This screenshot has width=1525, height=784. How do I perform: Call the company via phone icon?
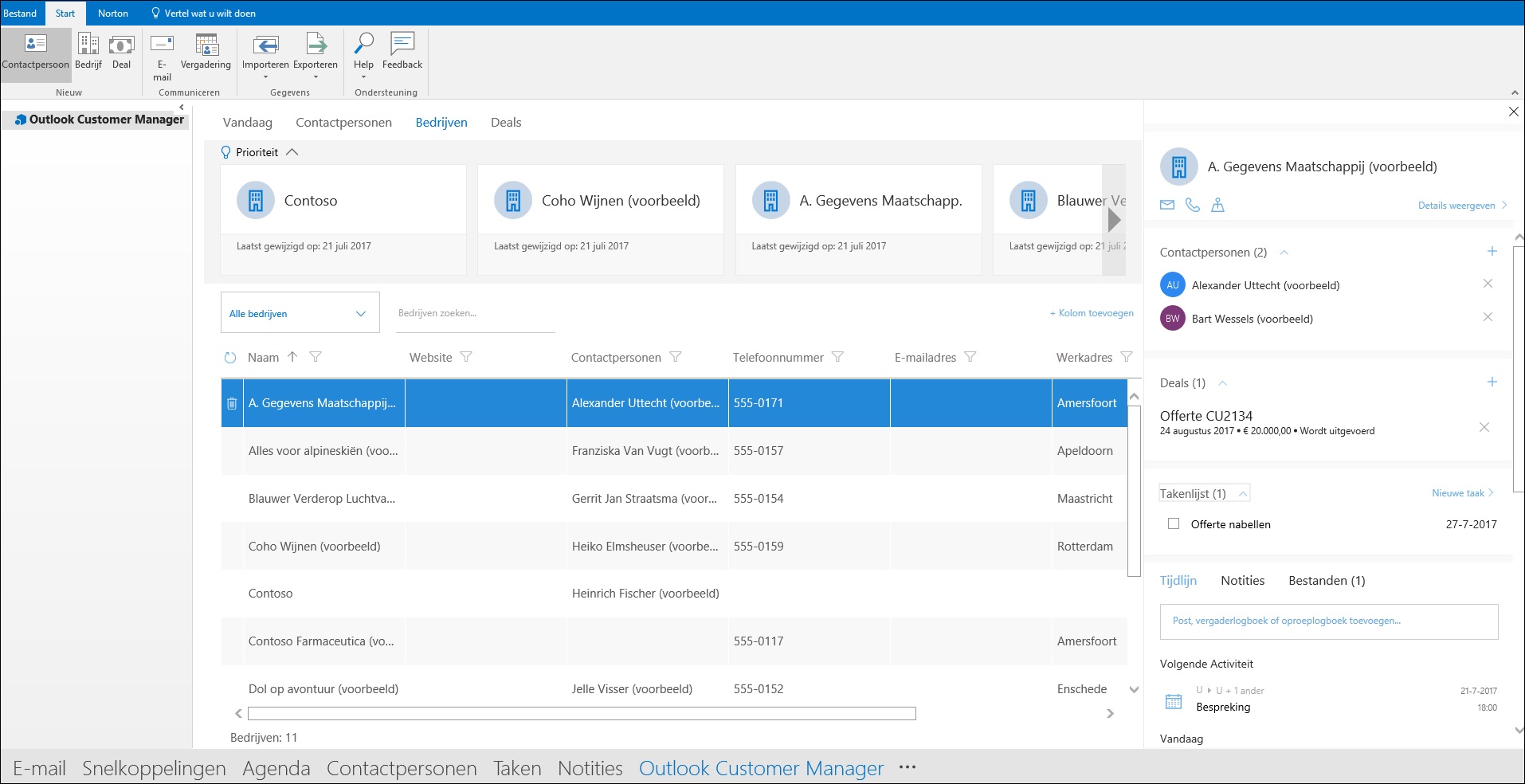(1193, 205)
